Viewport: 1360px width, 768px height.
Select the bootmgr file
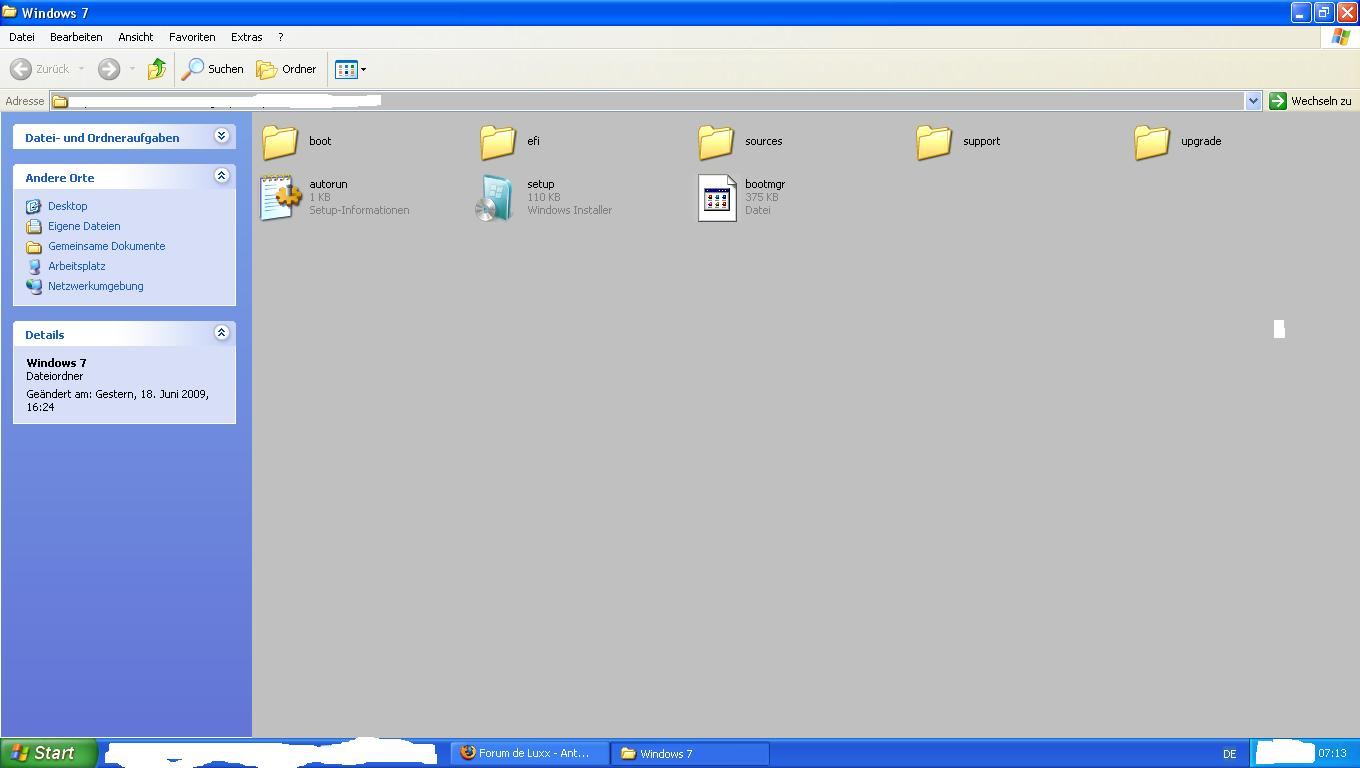[x=741, y=197]
